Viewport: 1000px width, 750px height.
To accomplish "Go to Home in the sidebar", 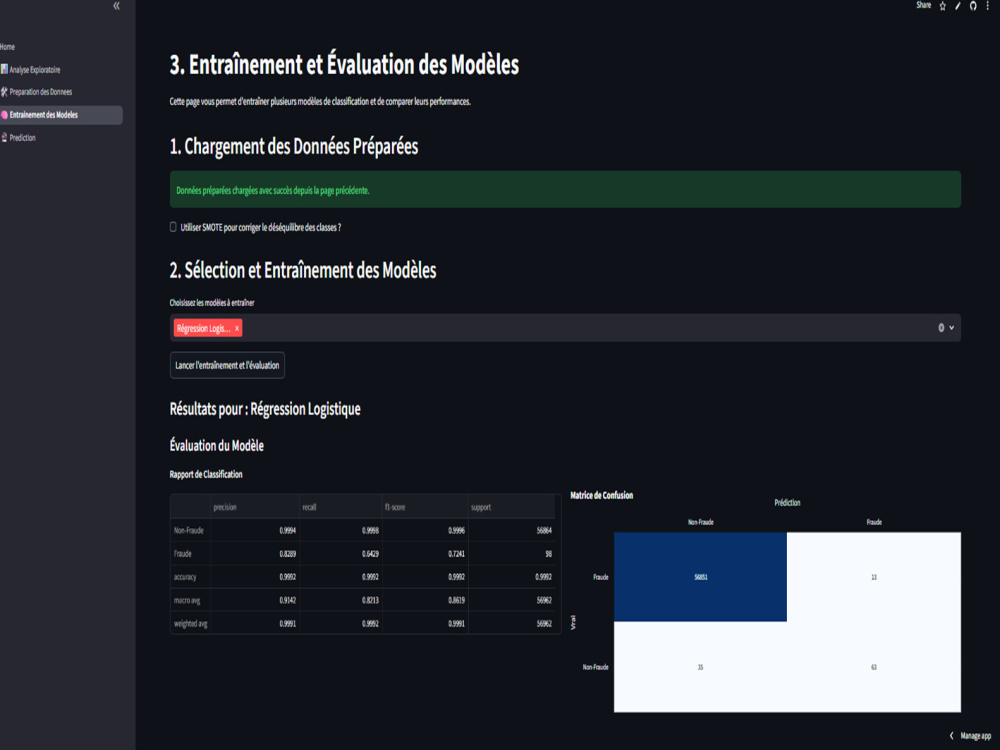I will coord(8,47).
